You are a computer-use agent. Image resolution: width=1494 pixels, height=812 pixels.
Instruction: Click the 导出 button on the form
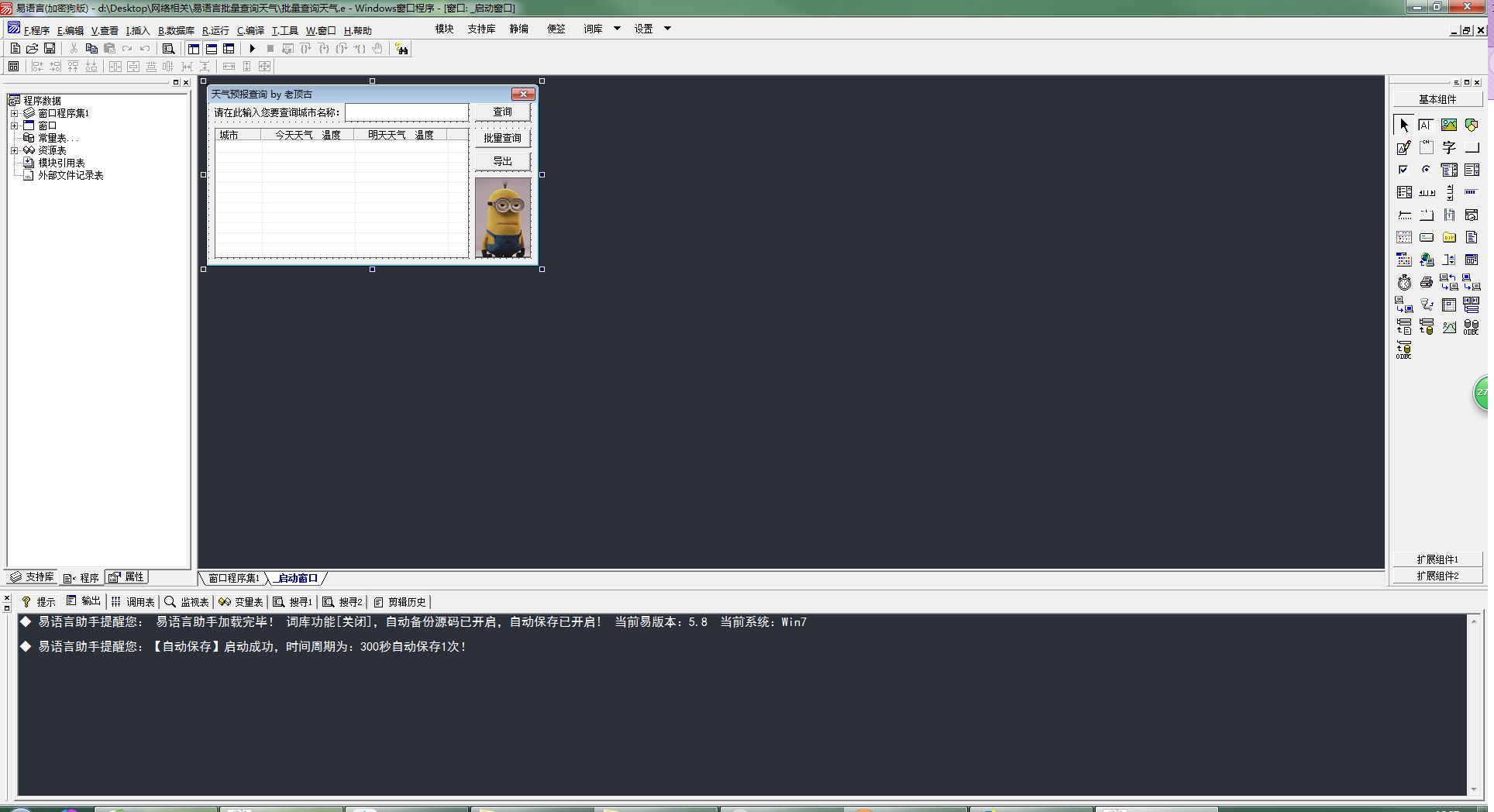click(503, 161)
